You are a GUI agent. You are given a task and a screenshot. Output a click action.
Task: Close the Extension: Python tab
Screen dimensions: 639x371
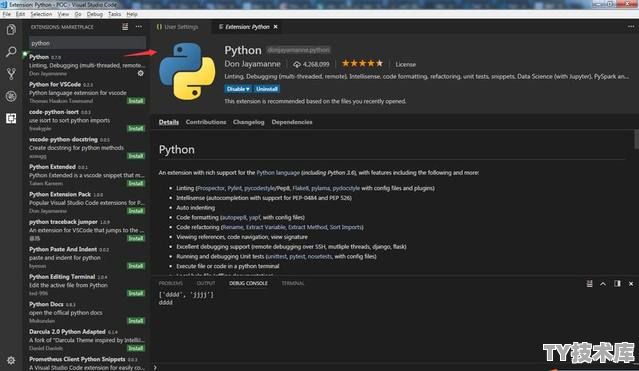coord(275,27)
